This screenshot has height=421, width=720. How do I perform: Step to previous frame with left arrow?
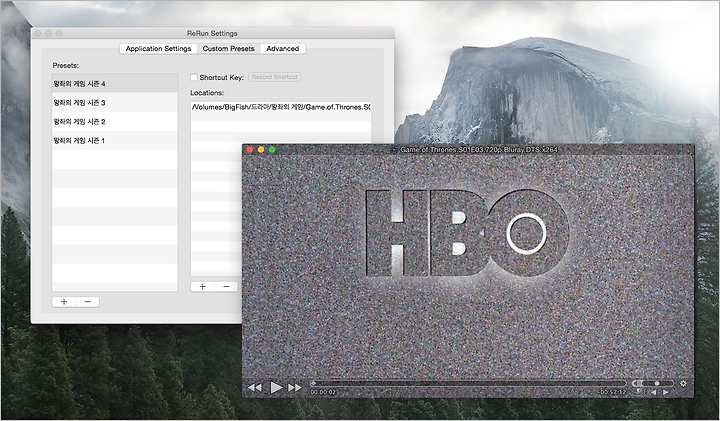[x=653, y=393]
